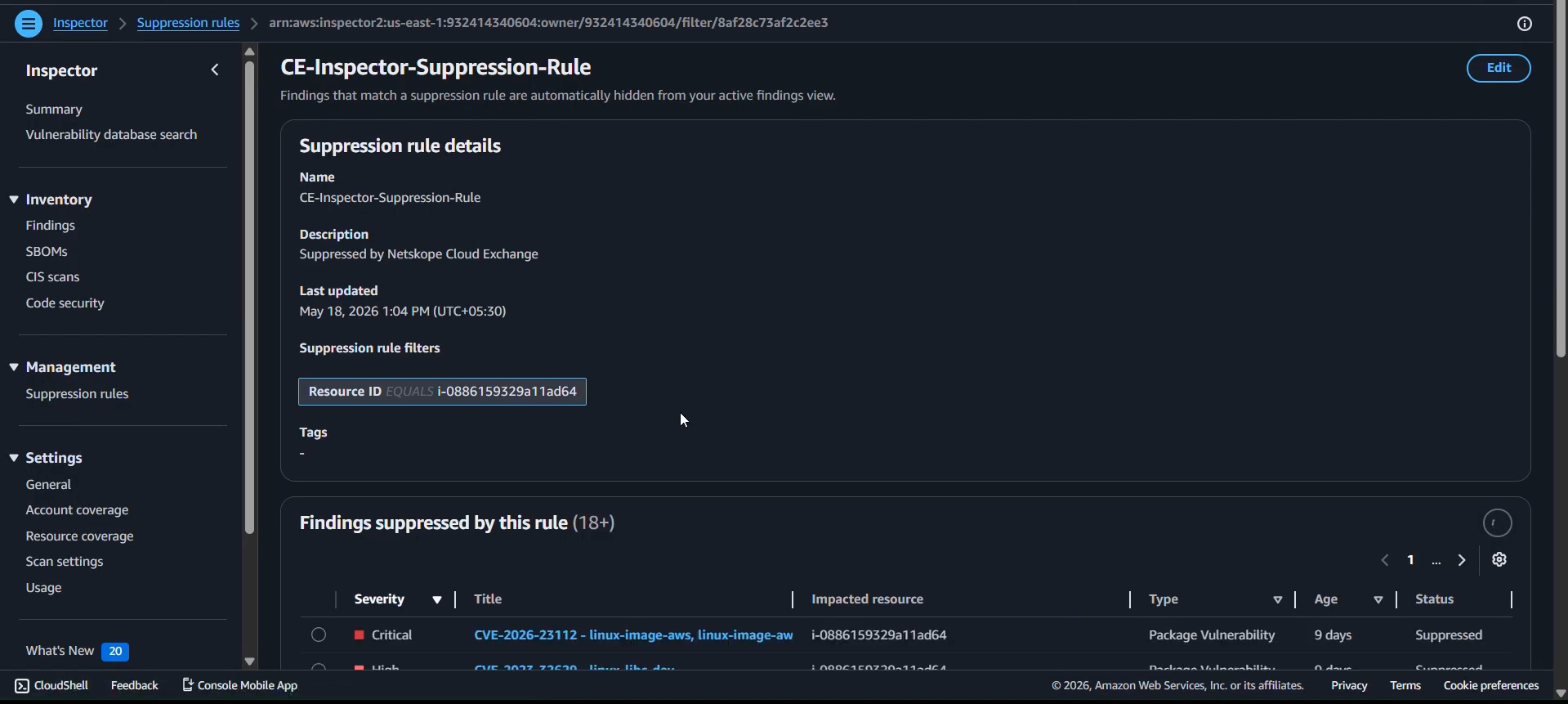This screenshot has height=704, width=1568.
Task: Go to Suppression rules breadcrumb
Action: [x=188, y=23]
